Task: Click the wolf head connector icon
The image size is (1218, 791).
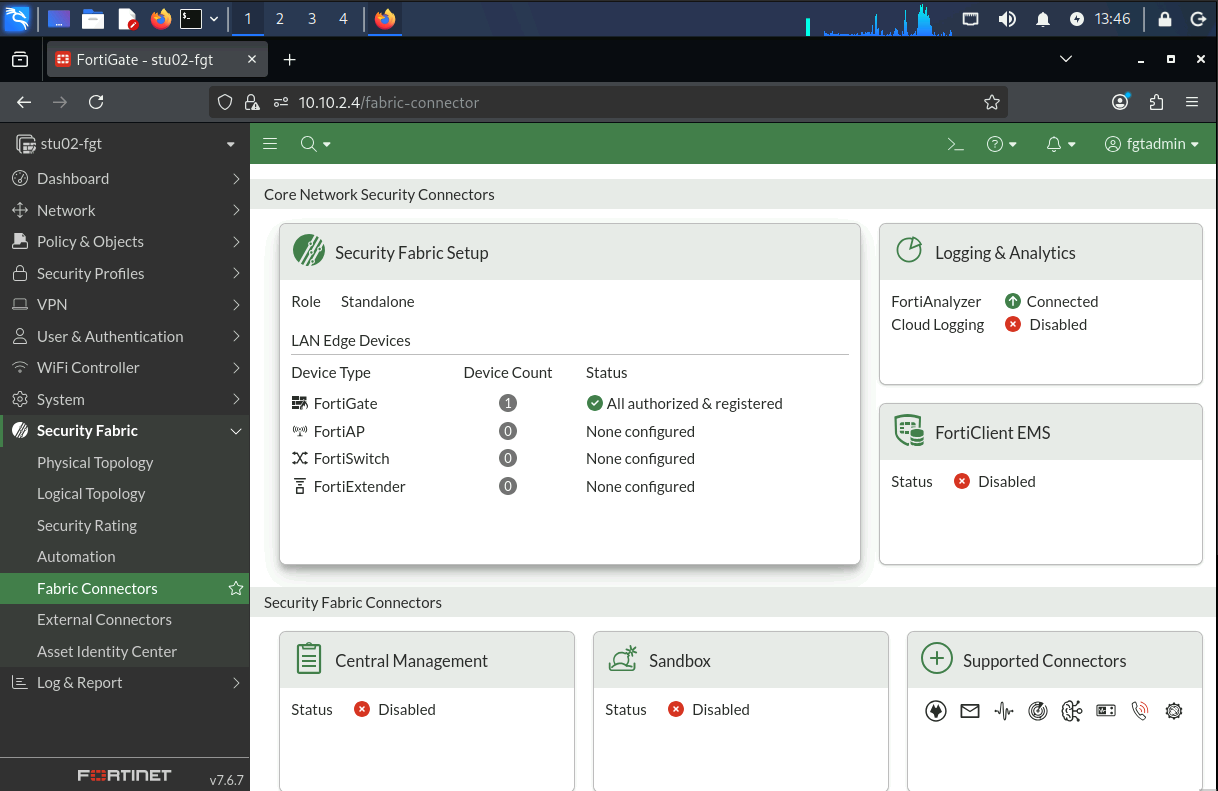Action: pyautogui.click(x=936, y=711)
